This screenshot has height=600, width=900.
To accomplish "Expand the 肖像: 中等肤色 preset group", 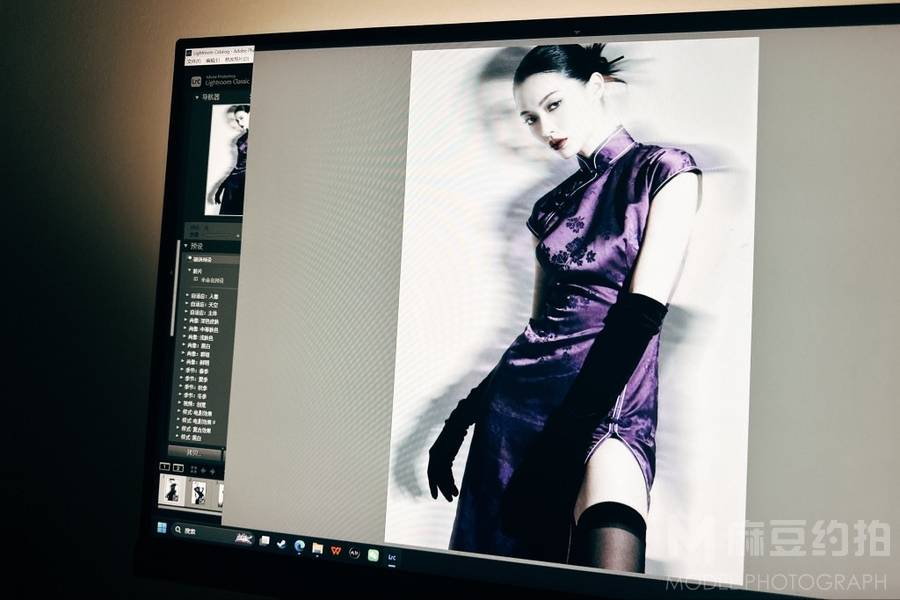I will (185, 328).
